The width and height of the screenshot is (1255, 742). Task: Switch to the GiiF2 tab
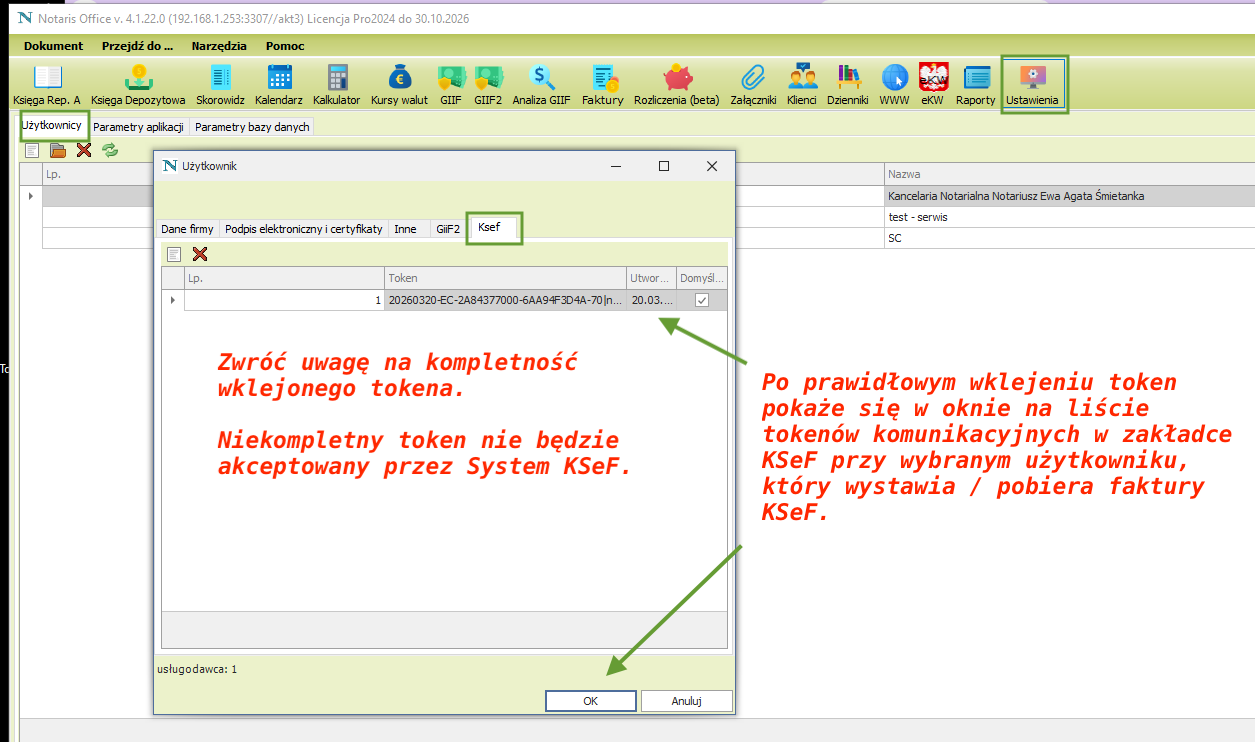(x=447, y=229)
